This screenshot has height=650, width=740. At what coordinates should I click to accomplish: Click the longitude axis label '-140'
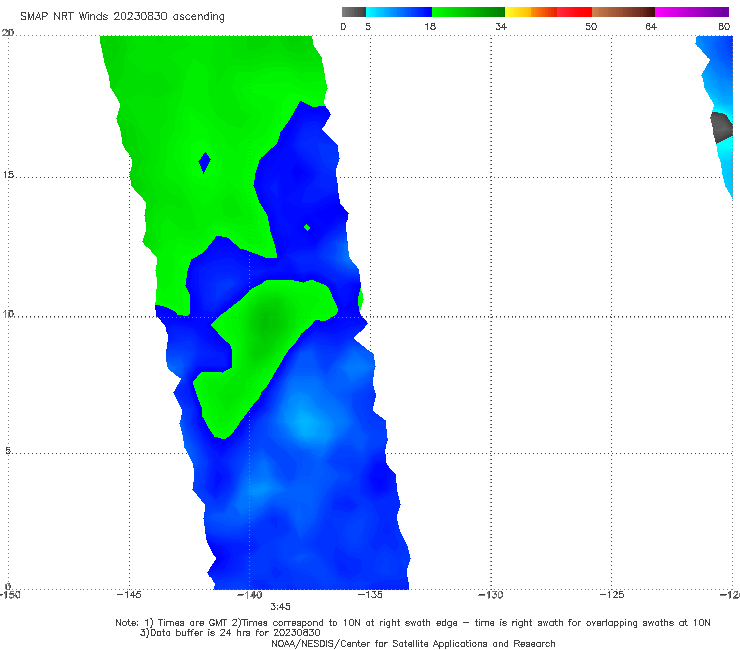(249, 594)
